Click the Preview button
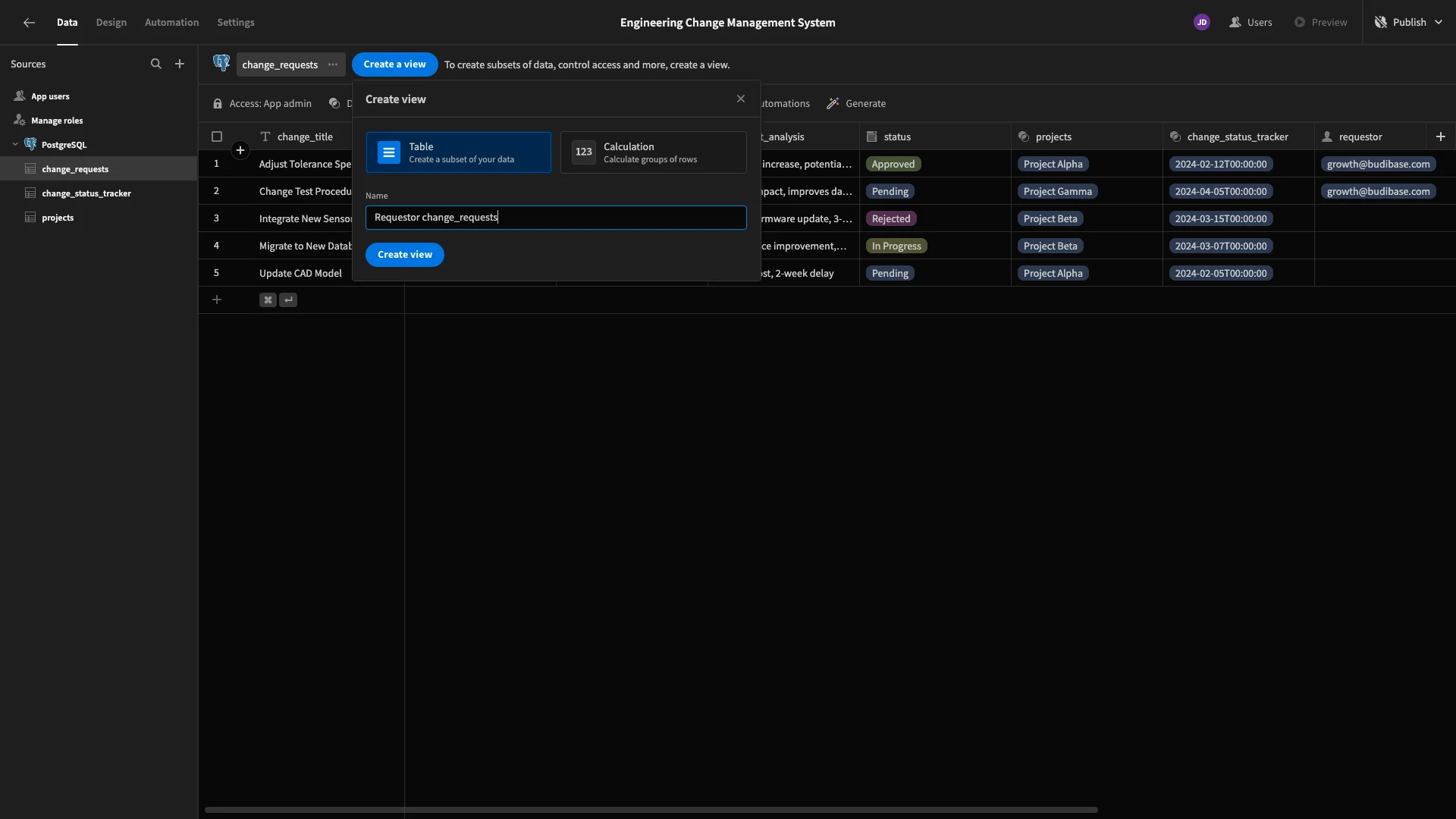The width and height of the screenshot is (1456, 819). (1321, 23)
